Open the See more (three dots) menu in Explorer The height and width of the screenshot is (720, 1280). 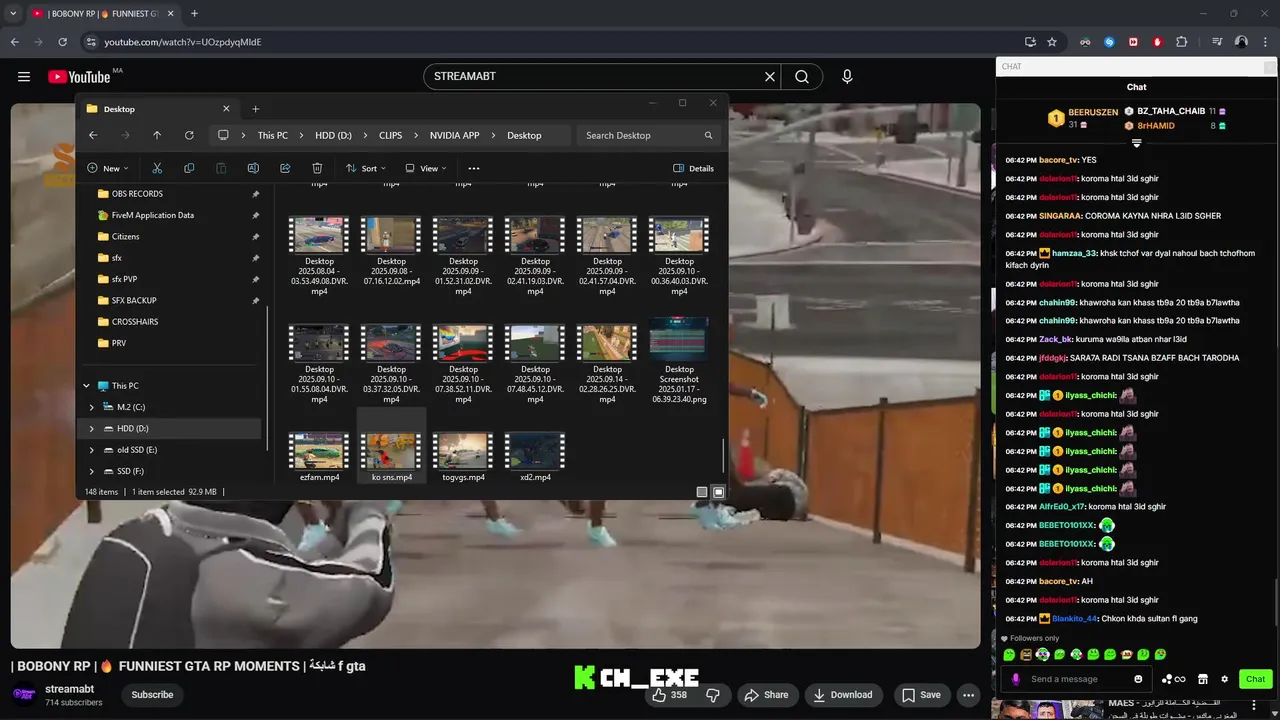[474, 168]
